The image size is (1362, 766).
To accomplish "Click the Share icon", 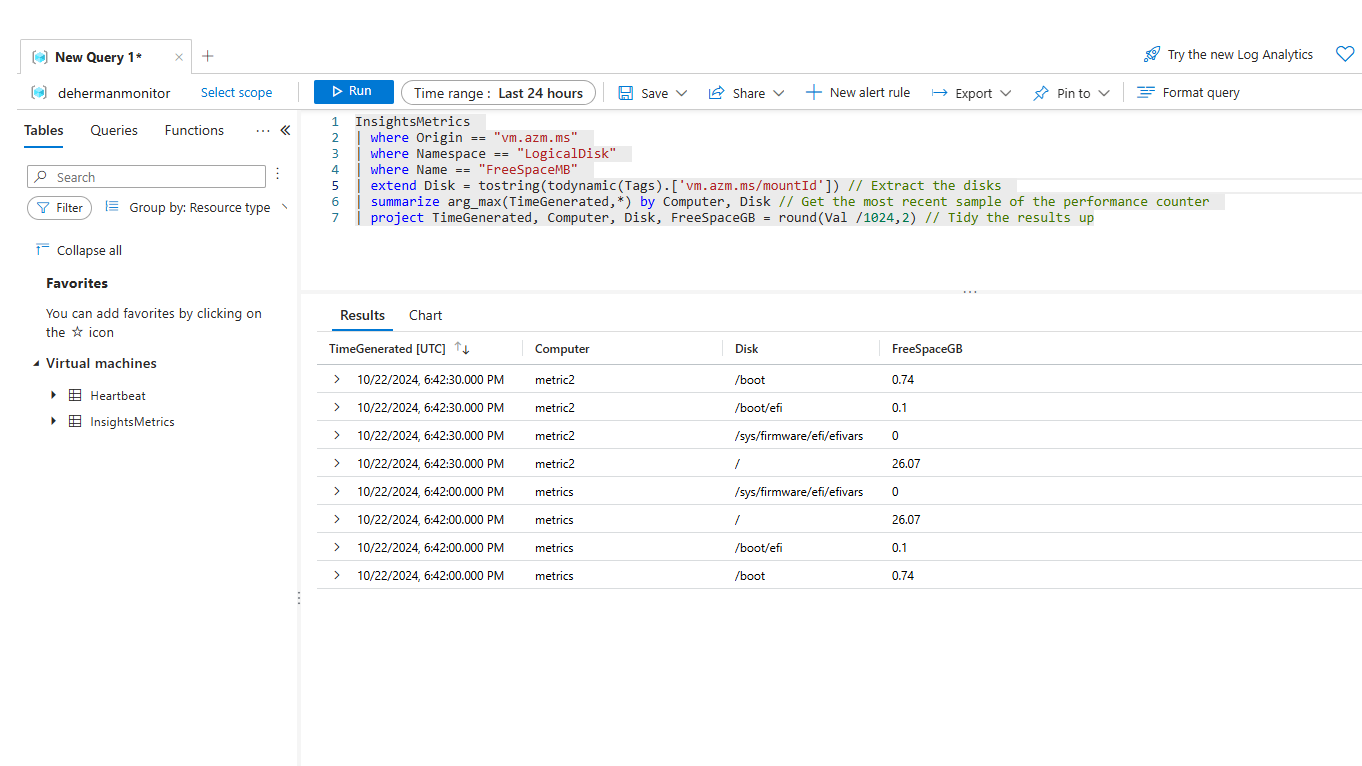I will coord(716,93).
